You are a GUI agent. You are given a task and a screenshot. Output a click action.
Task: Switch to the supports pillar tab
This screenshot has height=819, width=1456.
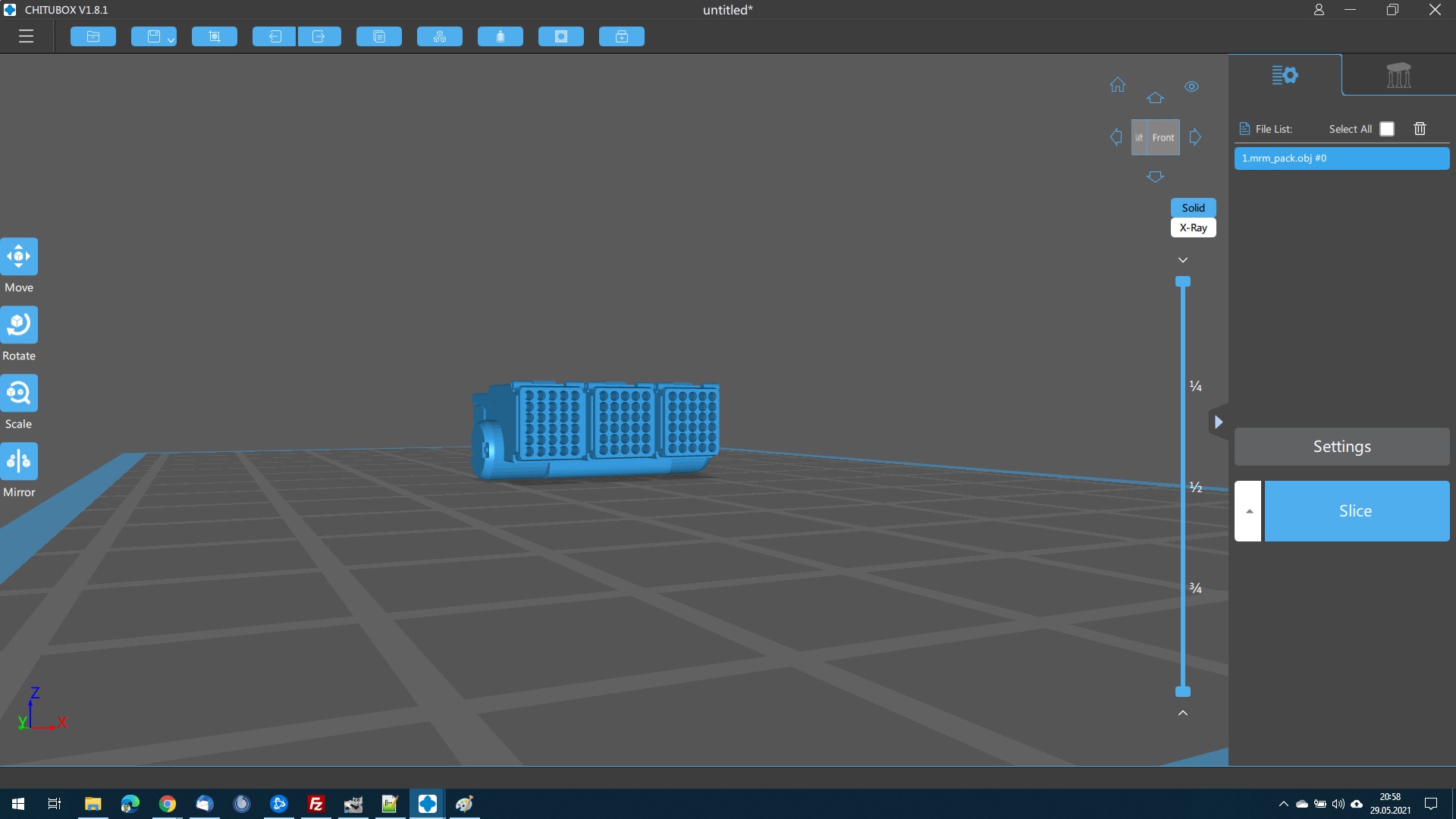click(x=1398, y=75)
